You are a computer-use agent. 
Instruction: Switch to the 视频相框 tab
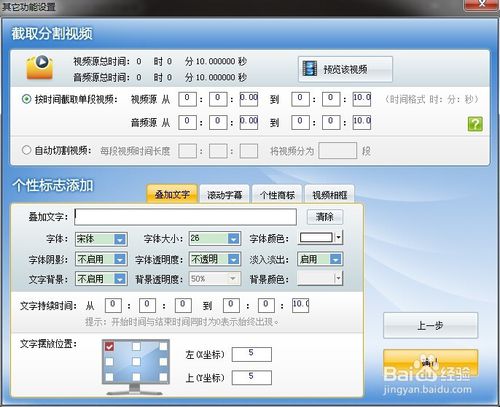(330, 195)
